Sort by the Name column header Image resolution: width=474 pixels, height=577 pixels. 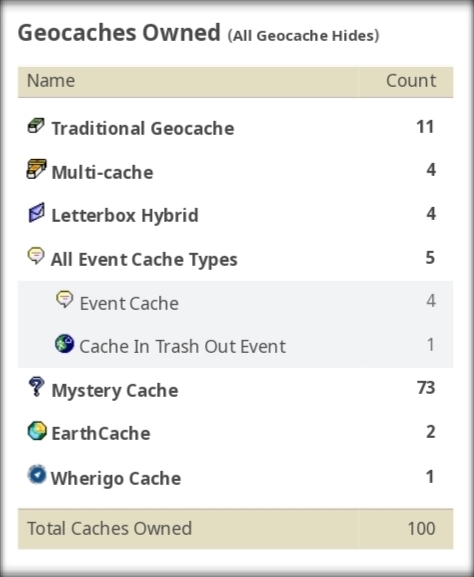tap(188, 82)
